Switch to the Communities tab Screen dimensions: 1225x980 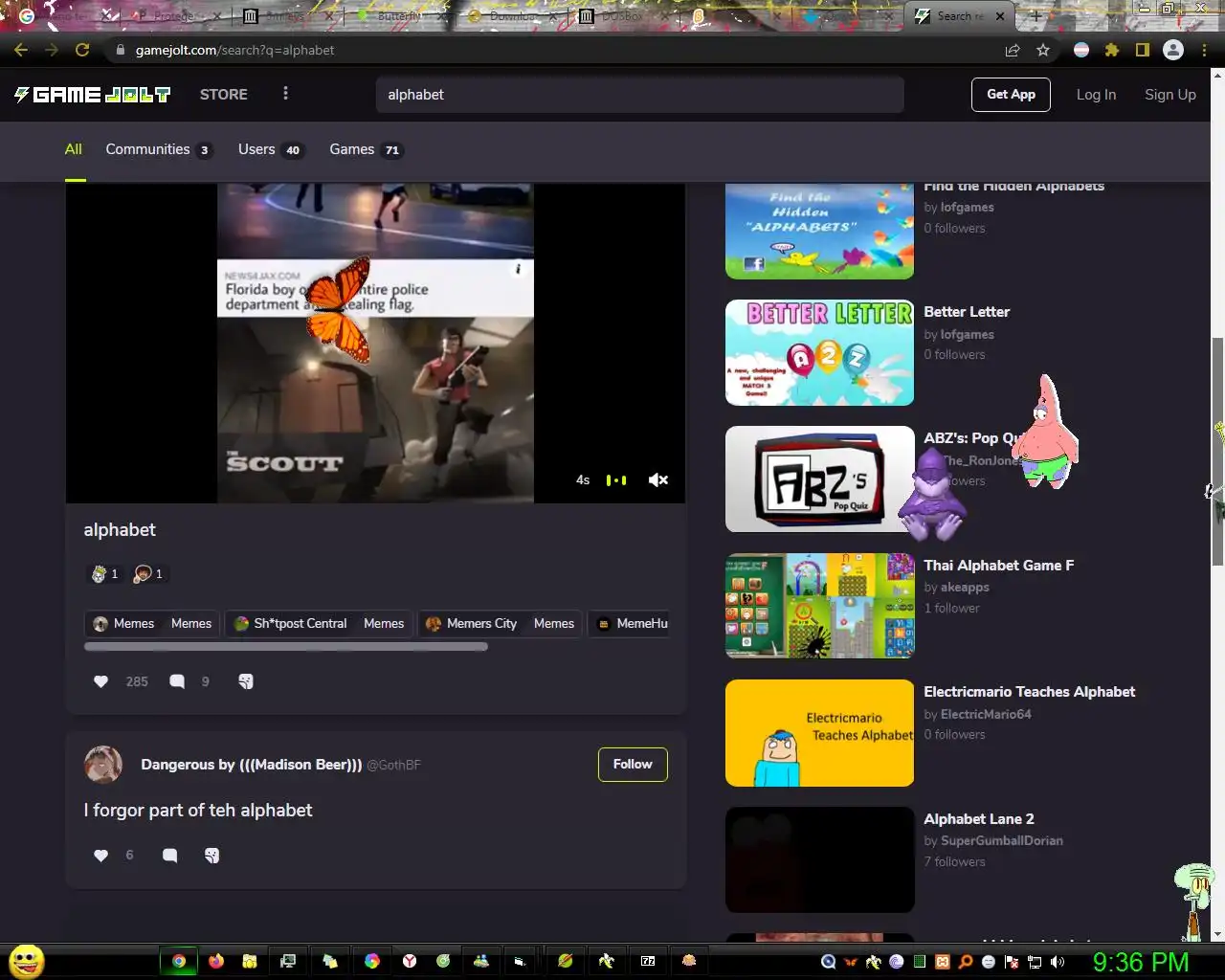pos(158,149)
